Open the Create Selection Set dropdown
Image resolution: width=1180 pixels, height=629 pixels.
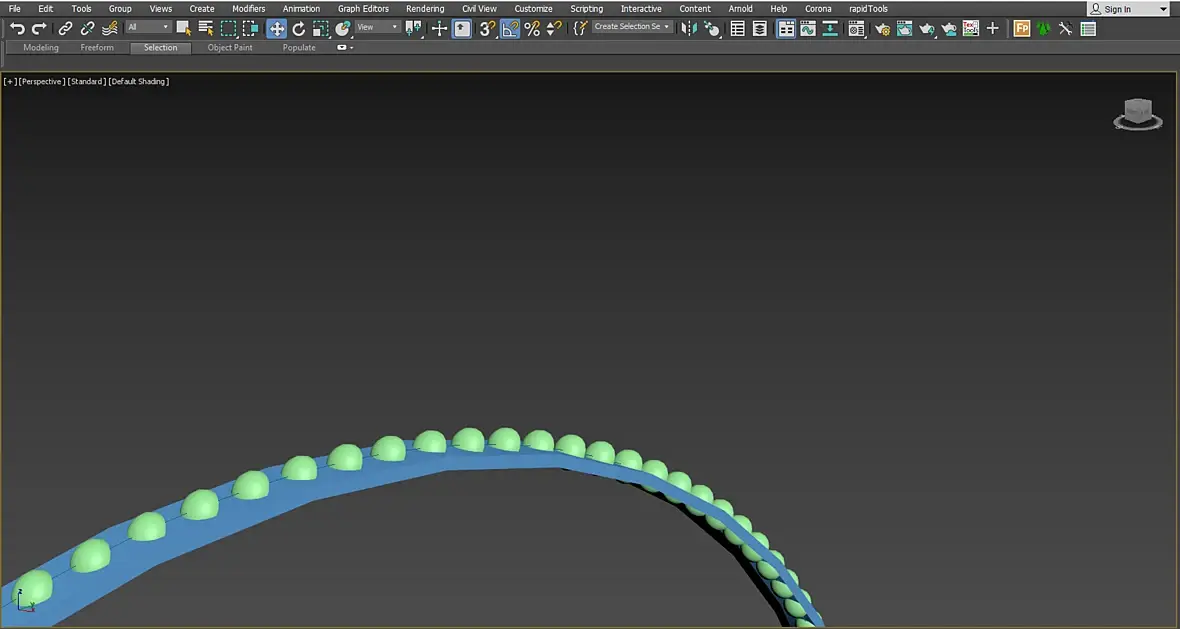[x=633, y=28]
